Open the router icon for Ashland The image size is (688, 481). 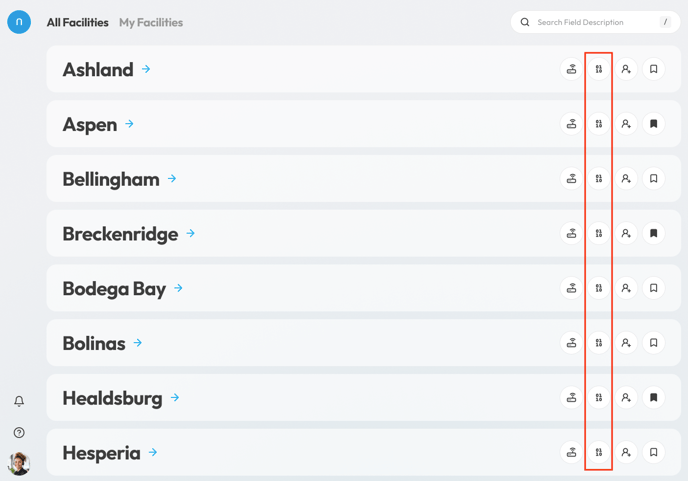click(x=571, y=69)
